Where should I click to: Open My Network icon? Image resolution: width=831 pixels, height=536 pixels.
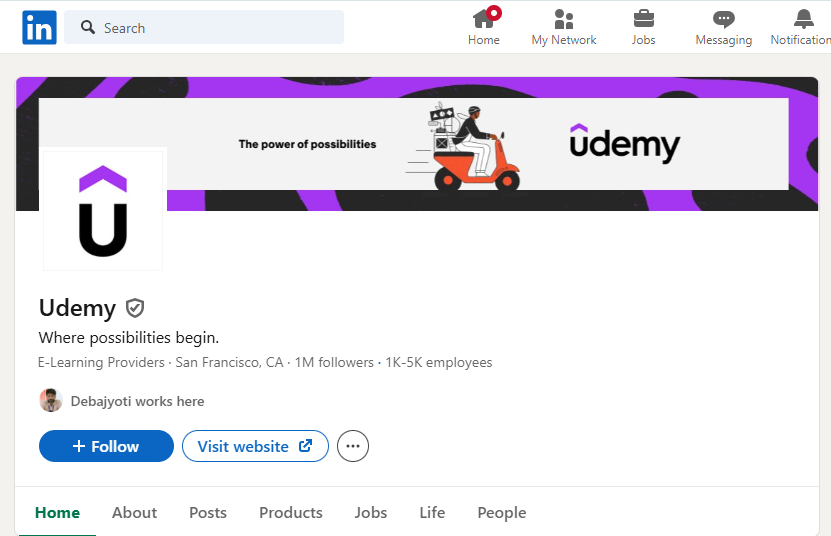point(563,19)
